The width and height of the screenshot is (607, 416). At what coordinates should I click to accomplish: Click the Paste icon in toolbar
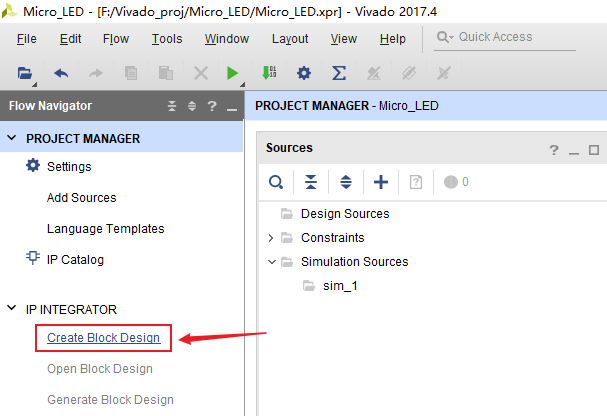point(166,73)
